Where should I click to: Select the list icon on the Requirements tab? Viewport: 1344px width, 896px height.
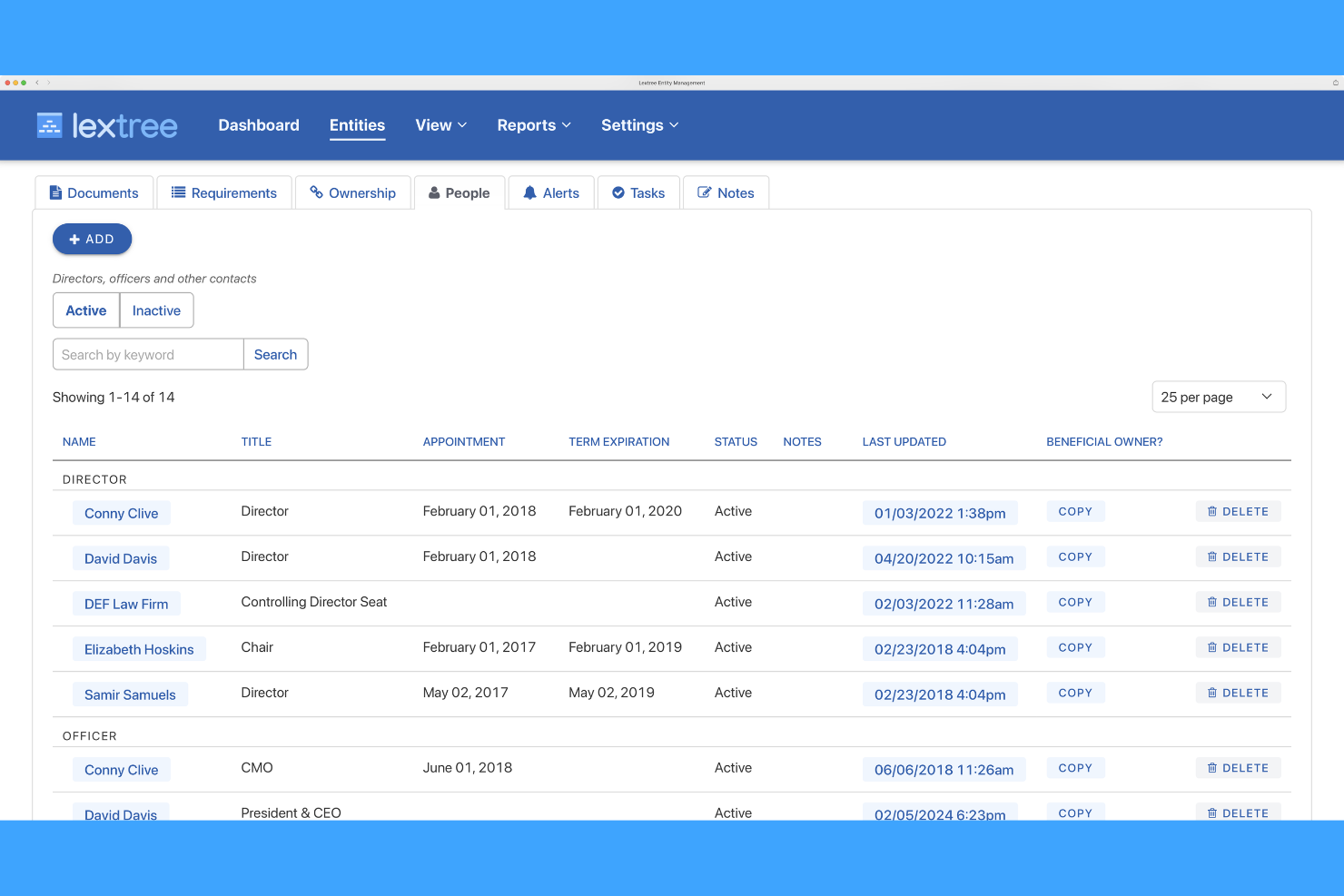[x=178, y=192]
